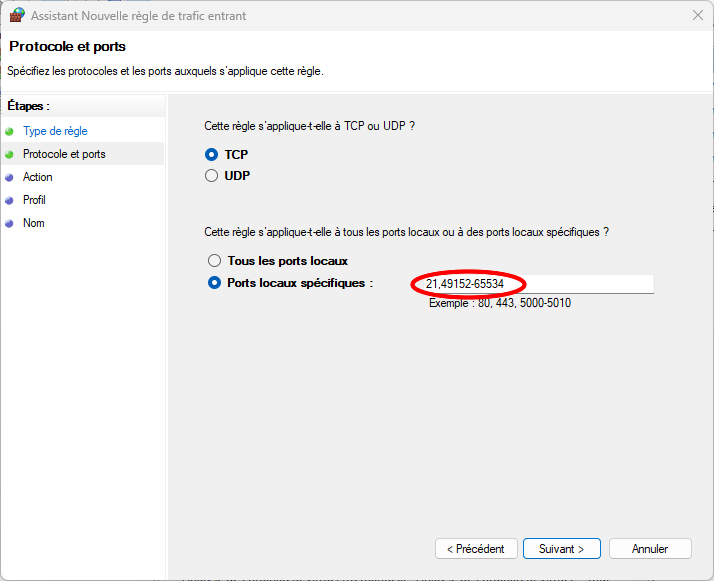Close the Nouvelle règle wizard window
714x581 pixels.
click(696, 16)
